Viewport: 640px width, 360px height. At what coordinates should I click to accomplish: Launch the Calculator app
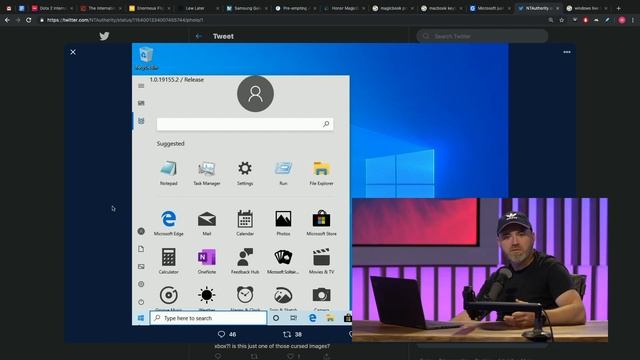[x=169, y=261]
